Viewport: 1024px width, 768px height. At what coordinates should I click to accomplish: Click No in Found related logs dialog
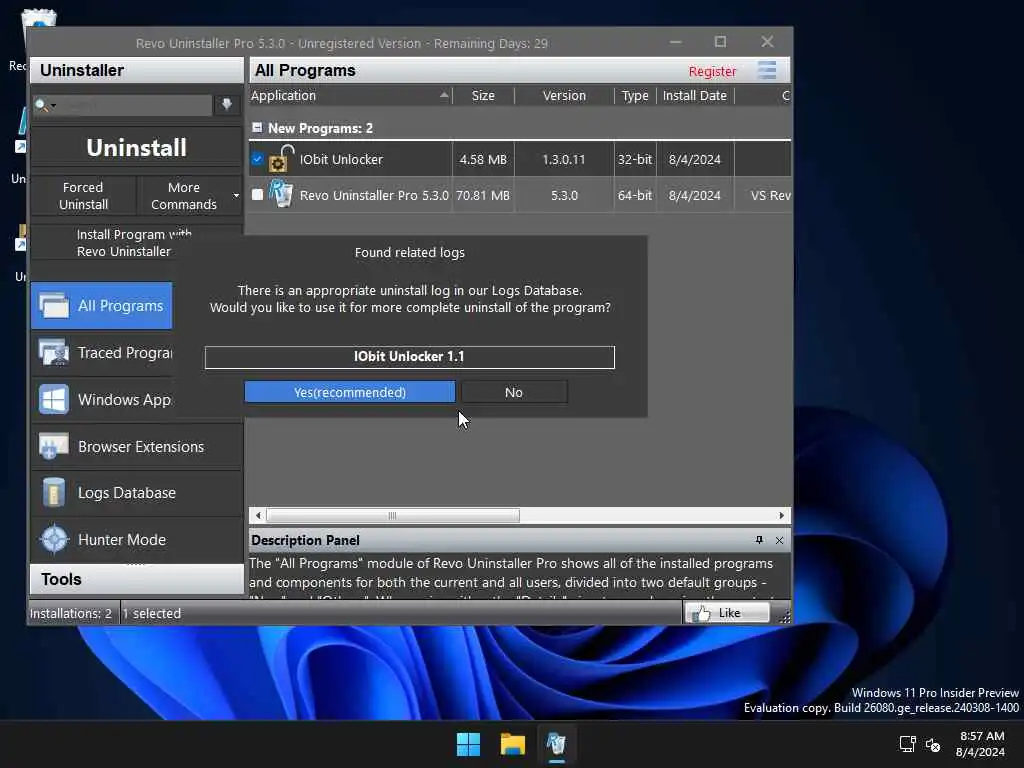click(x=514, y=392)
